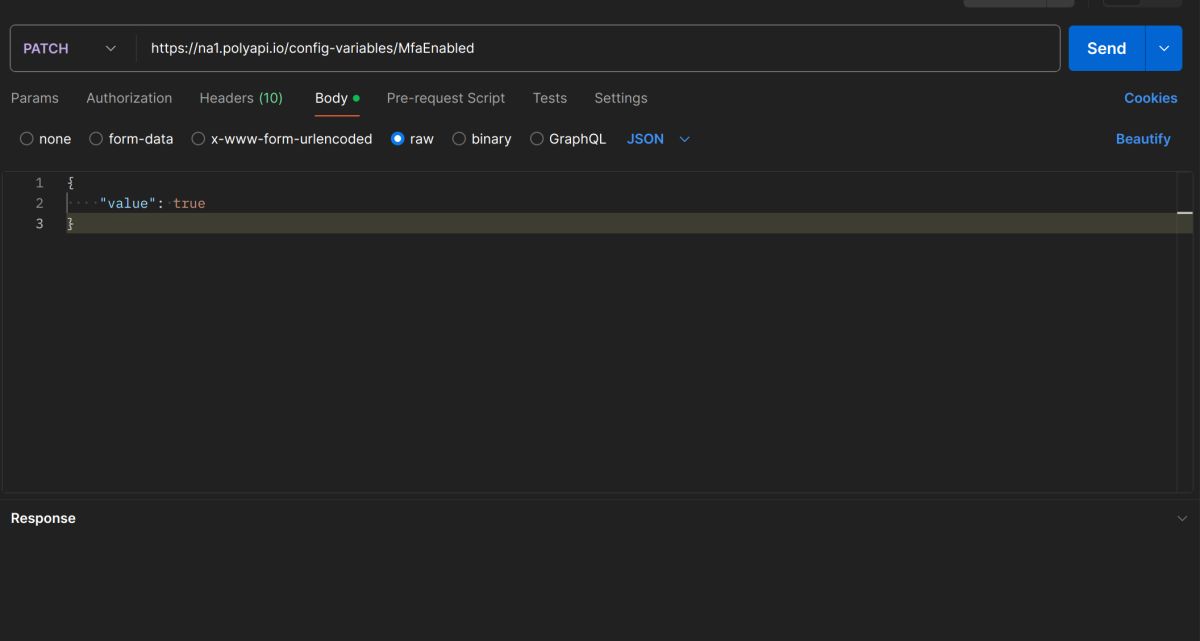Open the JSON format dropdown

[658, 139]
